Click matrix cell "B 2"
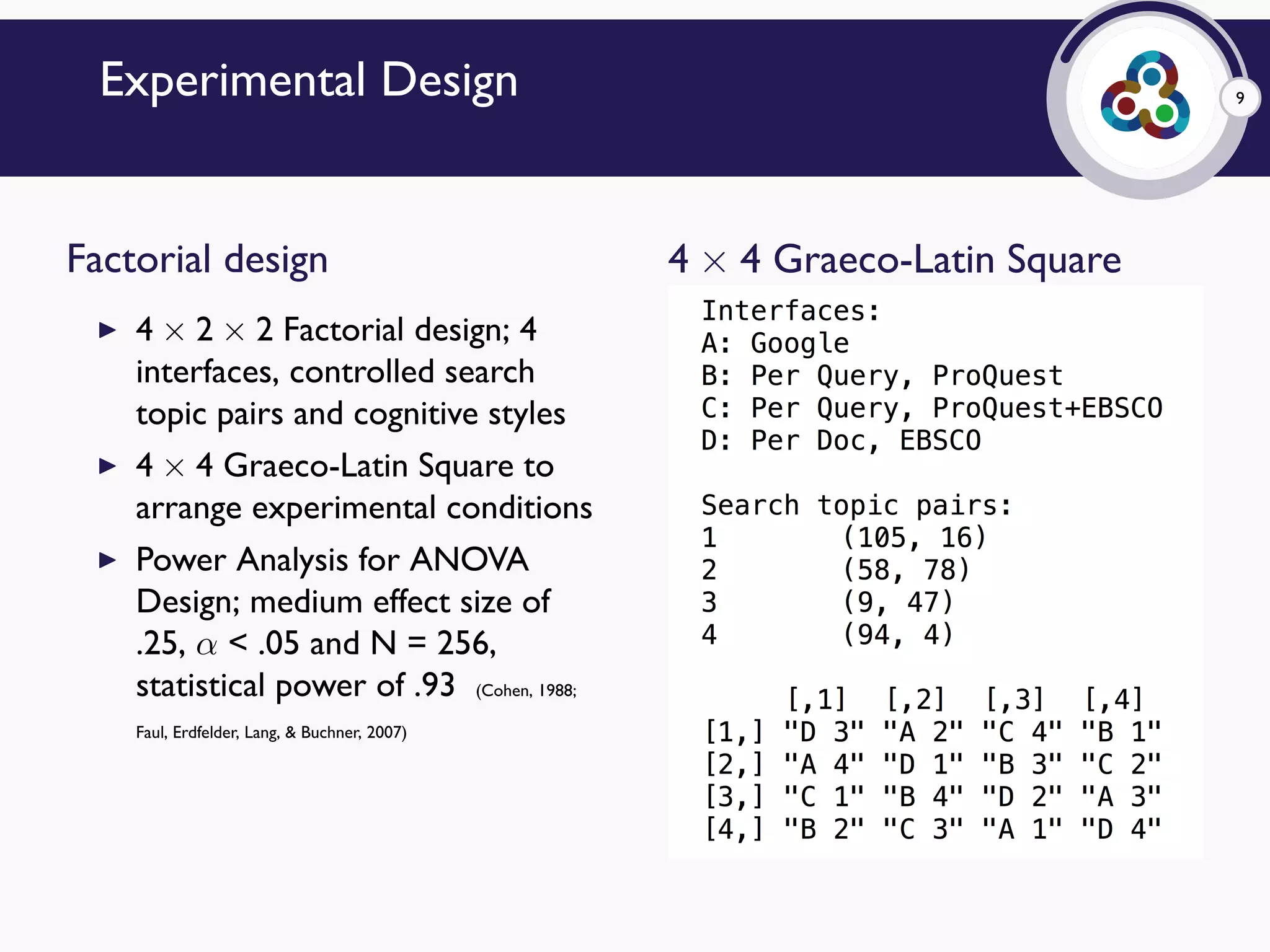 824,829
